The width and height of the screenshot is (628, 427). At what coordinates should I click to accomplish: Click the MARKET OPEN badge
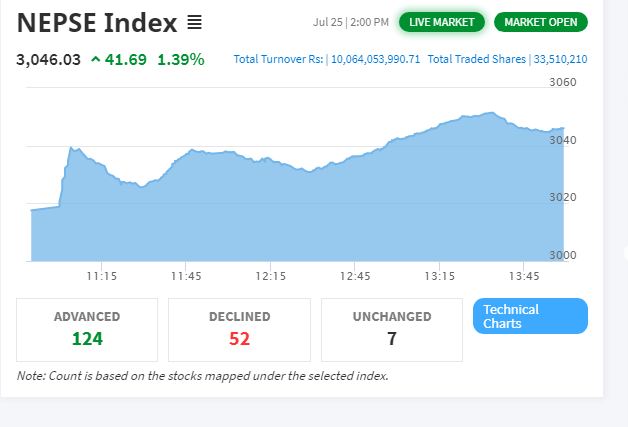pyautogui.click(x=541, y=22)
